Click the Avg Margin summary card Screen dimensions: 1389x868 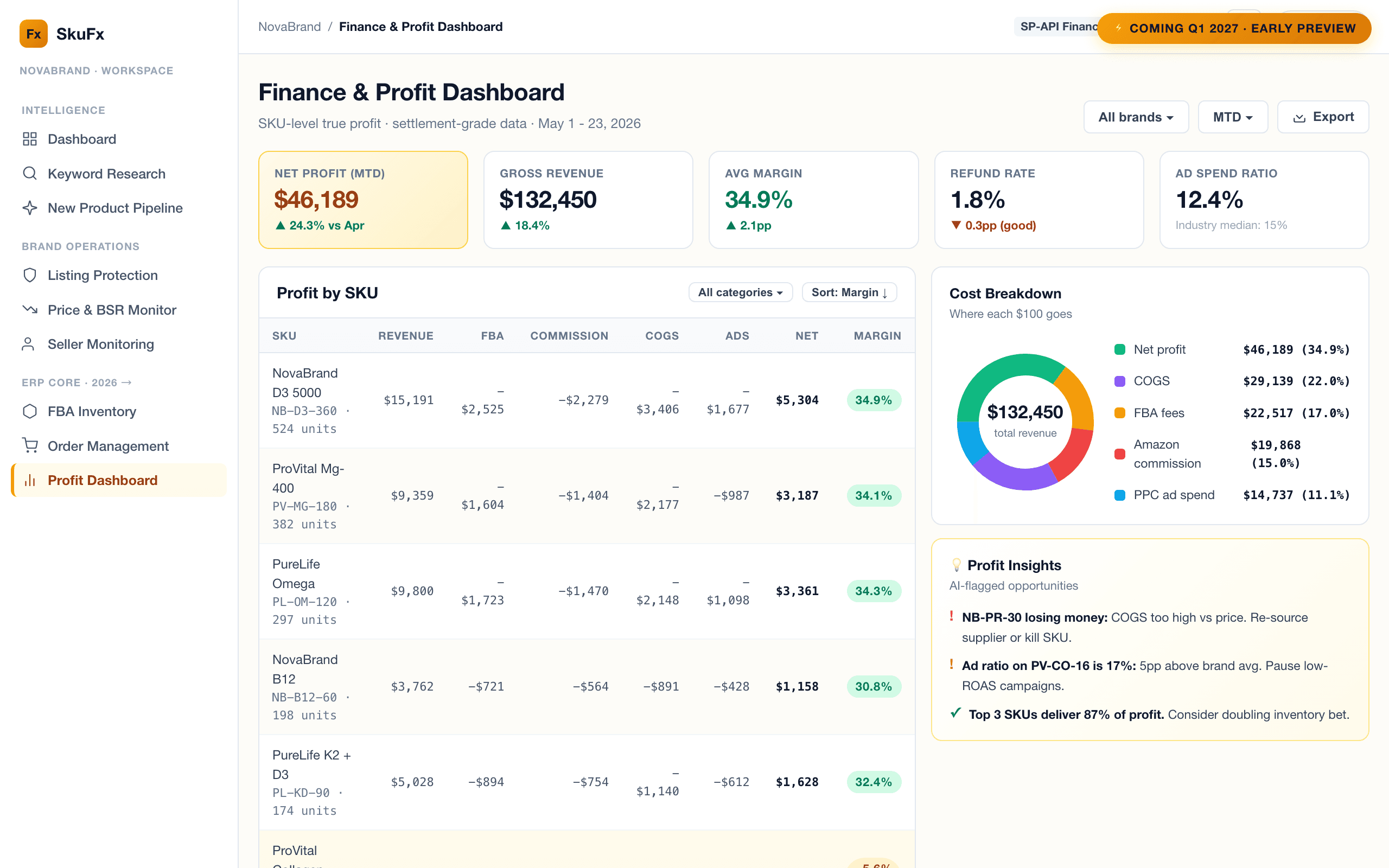(813, 200)
